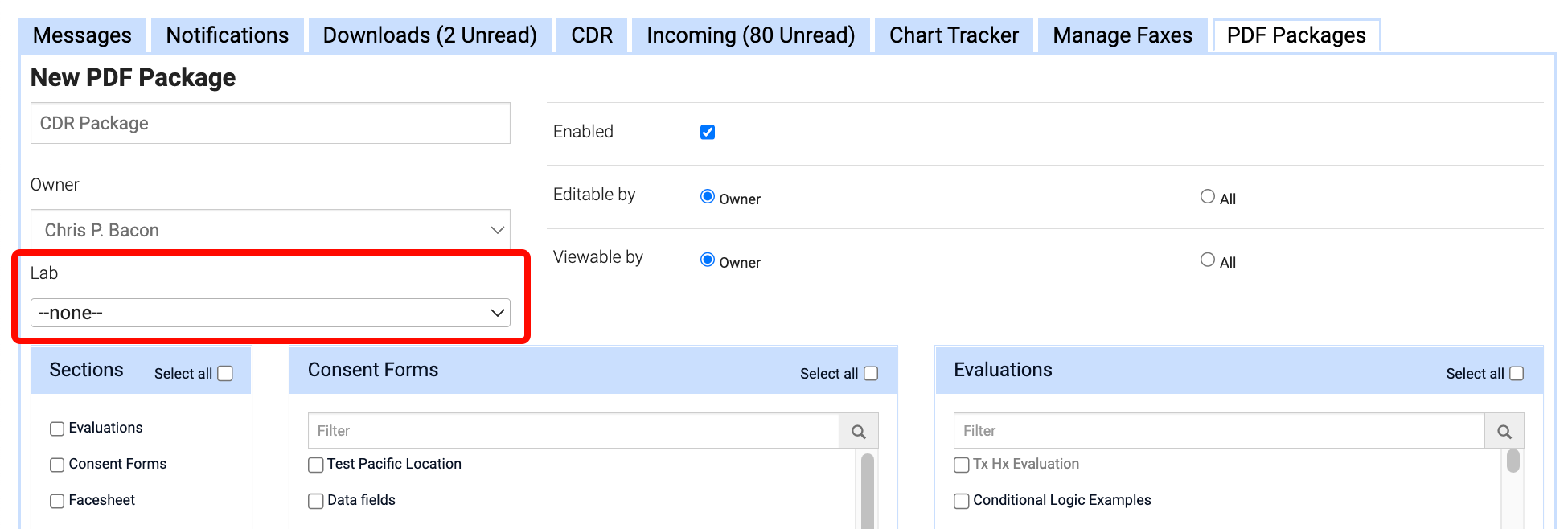Check the Data fields consent form
The image size is (1568, 529).
tap(314, 500)
